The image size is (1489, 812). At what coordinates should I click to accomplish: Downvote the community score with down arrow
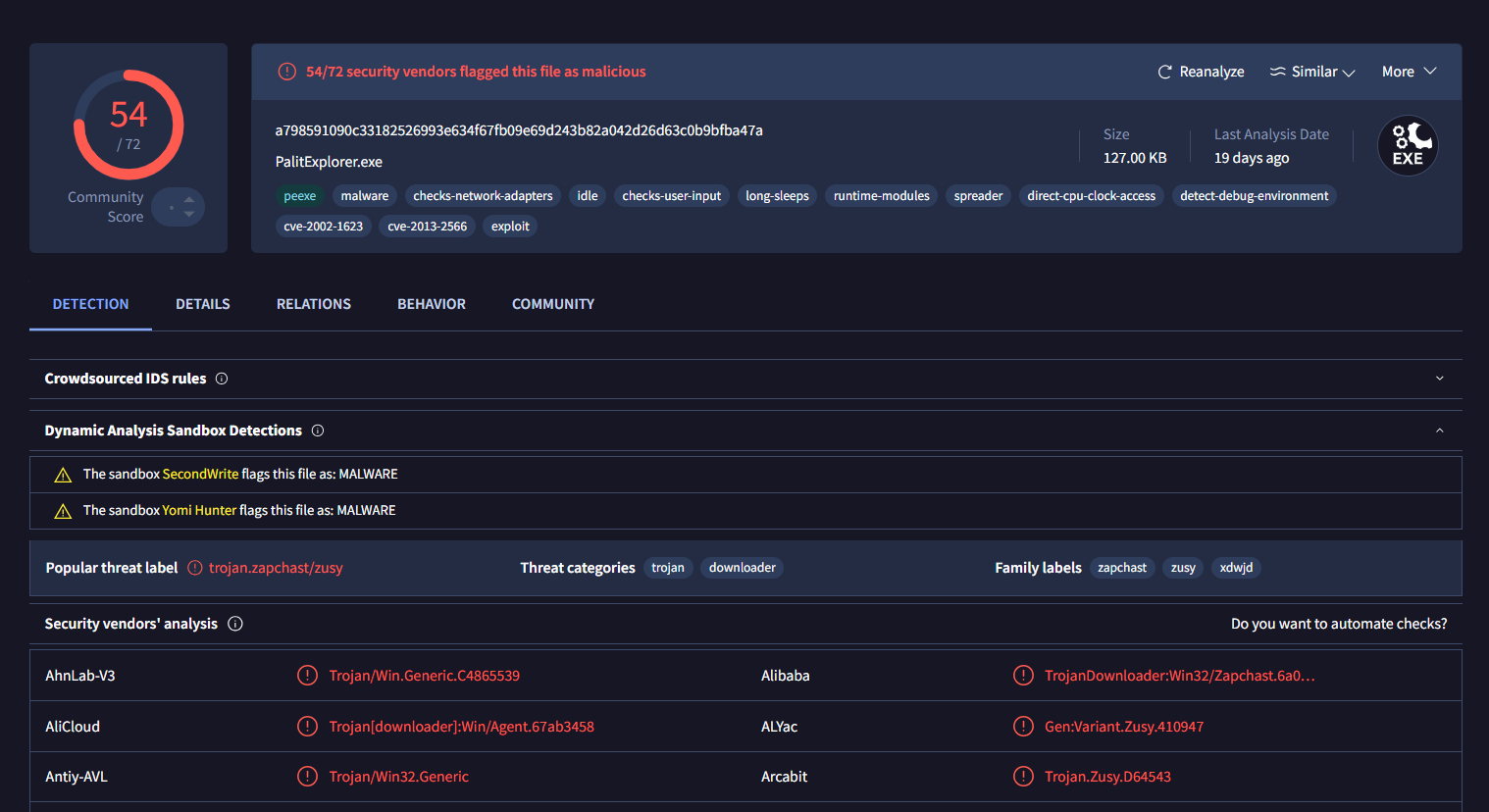(x=189, y=215)
